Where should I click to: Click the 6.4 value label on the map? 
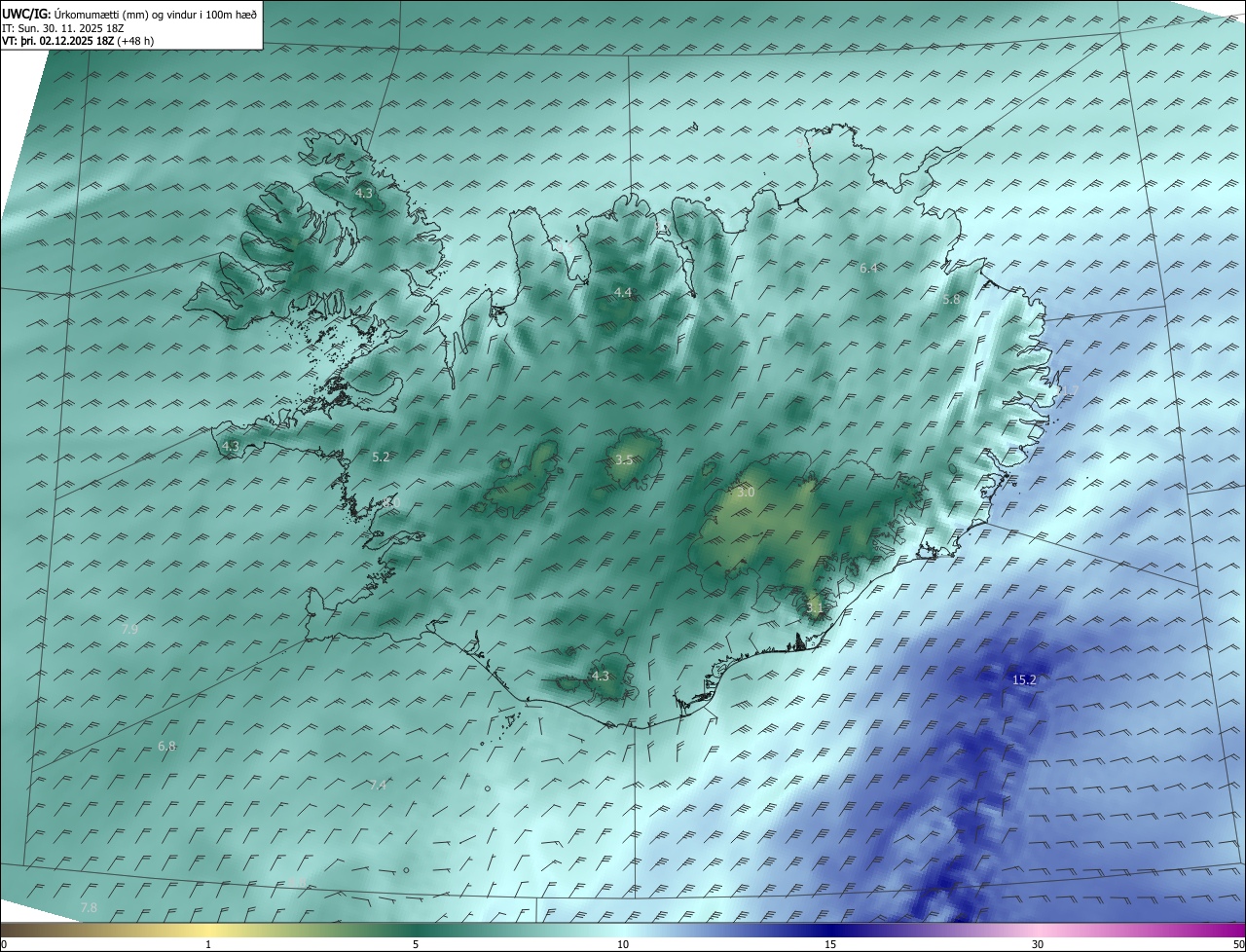click(x=869, y=268)
